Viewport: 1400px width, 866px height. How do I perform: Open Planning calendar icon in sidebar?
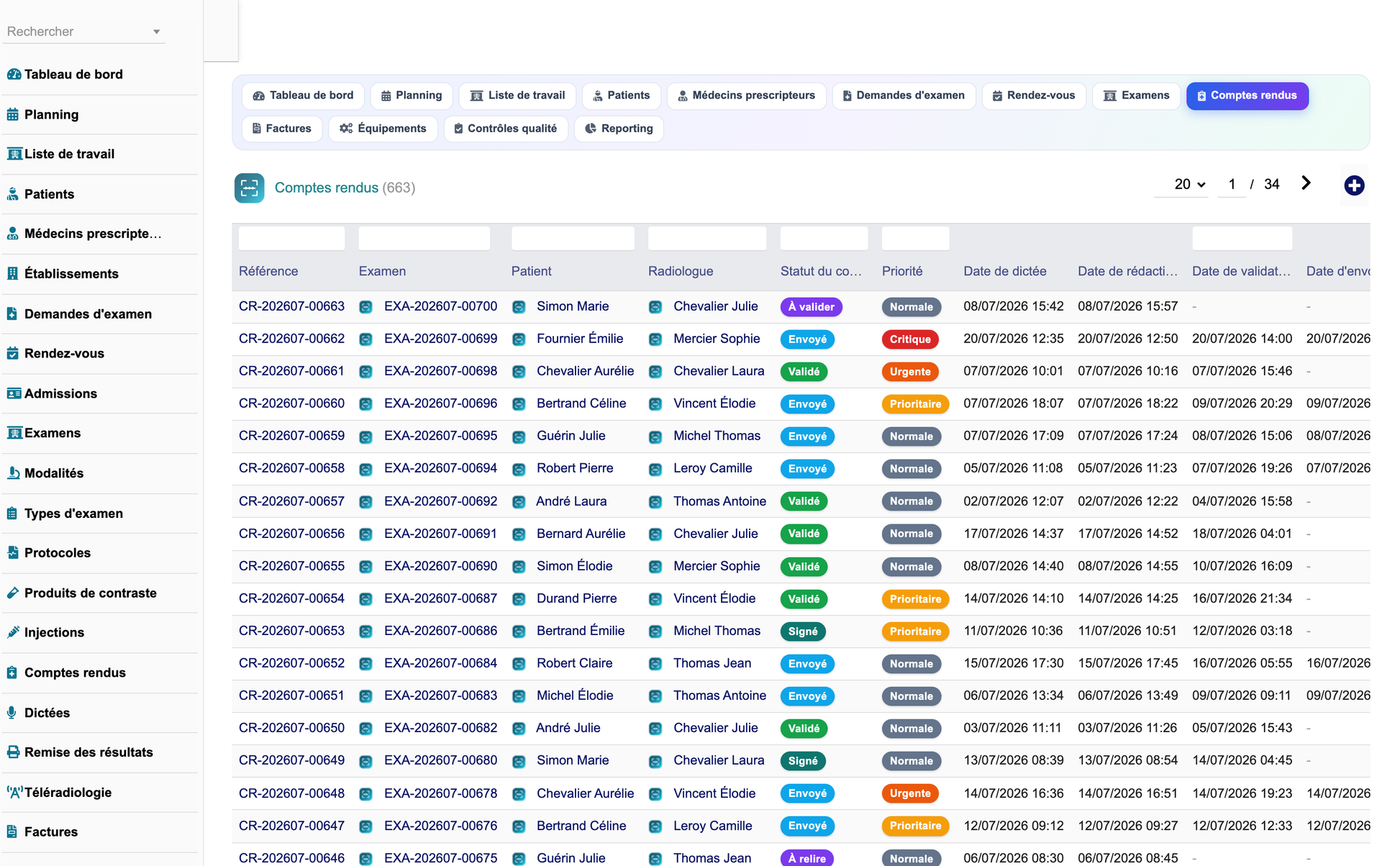point(13,114)
